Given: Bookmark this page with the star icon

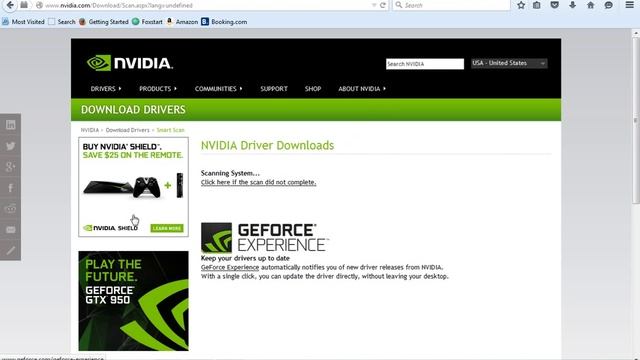Looking at the screenshot, I should tap(521, 5).
